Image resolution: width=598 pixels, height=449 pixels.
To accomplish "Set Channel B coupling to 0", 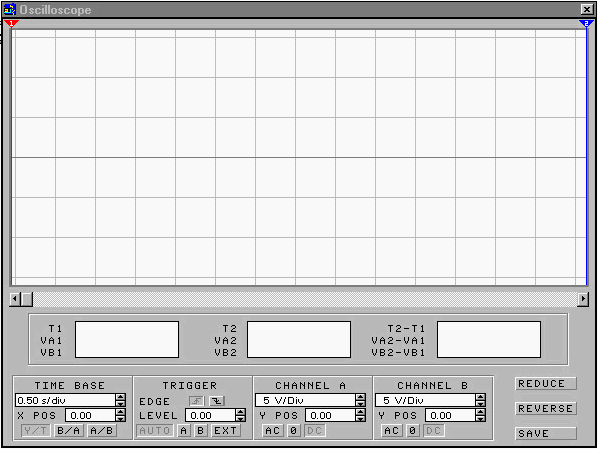I will [412, 431].
